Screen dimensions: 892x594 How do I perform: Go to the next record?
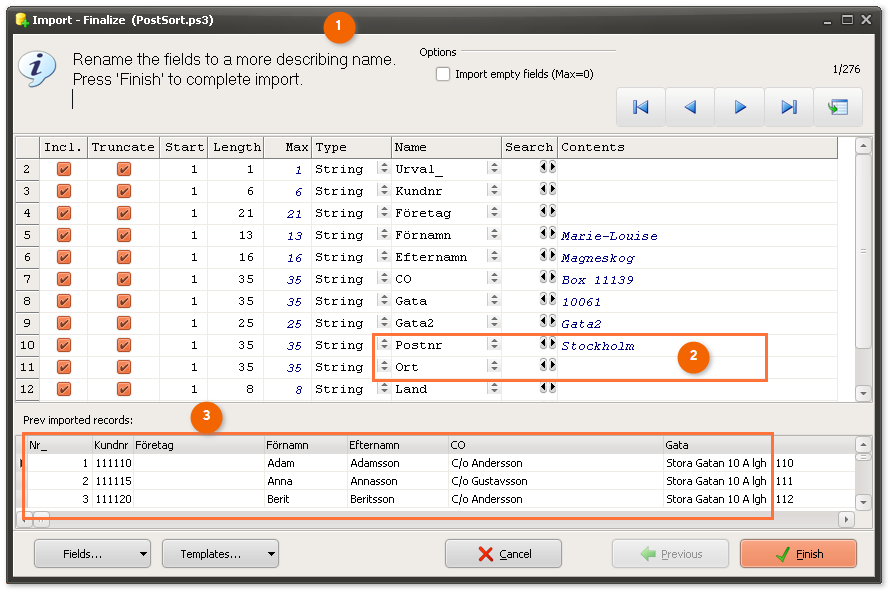tap(740, 107)
